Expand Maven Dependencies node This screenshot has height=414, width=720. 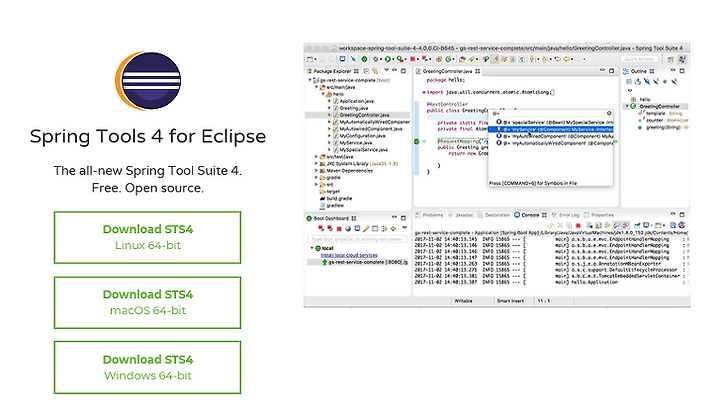click(316, 171)
